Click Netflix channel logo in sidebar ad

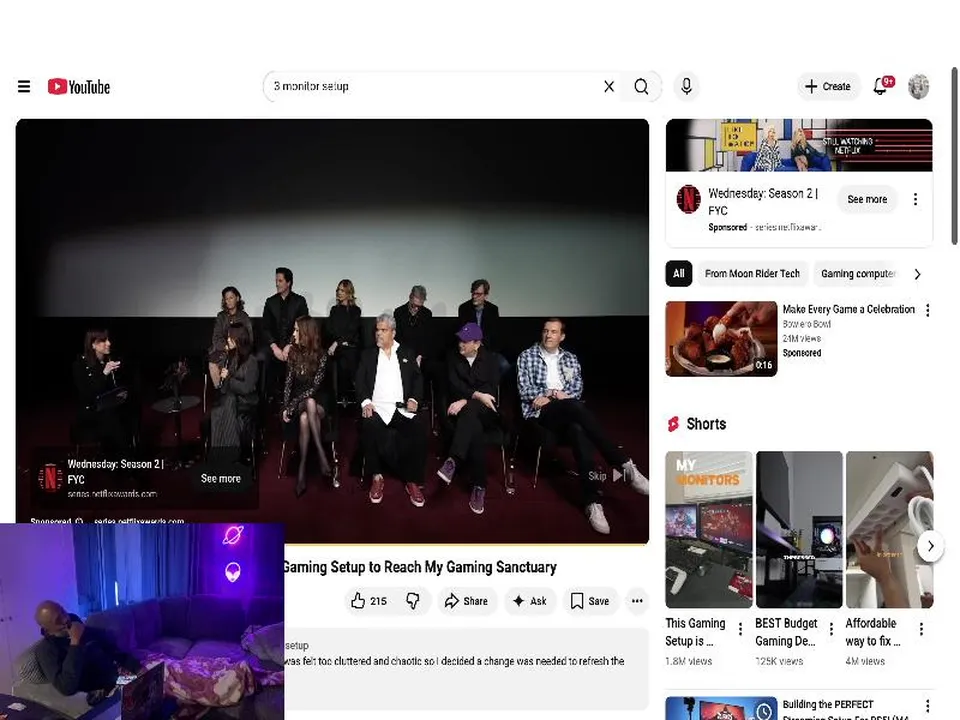click(x=688, y=199)
